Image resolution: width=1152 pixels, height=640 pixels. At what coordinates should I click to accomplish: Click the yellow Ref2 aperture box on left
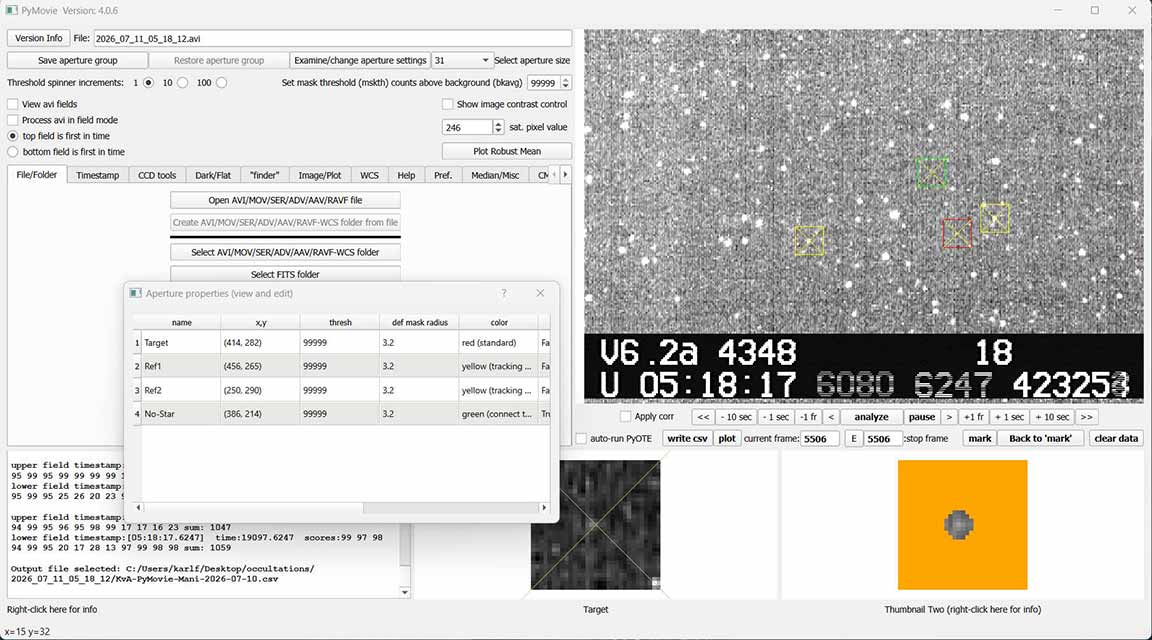809,241
